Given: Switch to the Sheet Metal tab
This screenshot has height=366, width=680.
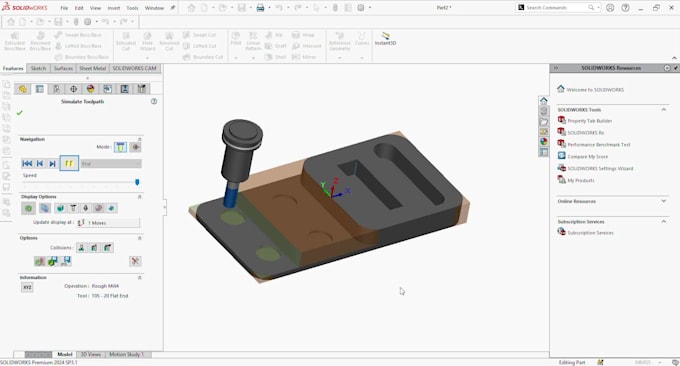Looking at the screenshot, I should [x=92, y=69].
